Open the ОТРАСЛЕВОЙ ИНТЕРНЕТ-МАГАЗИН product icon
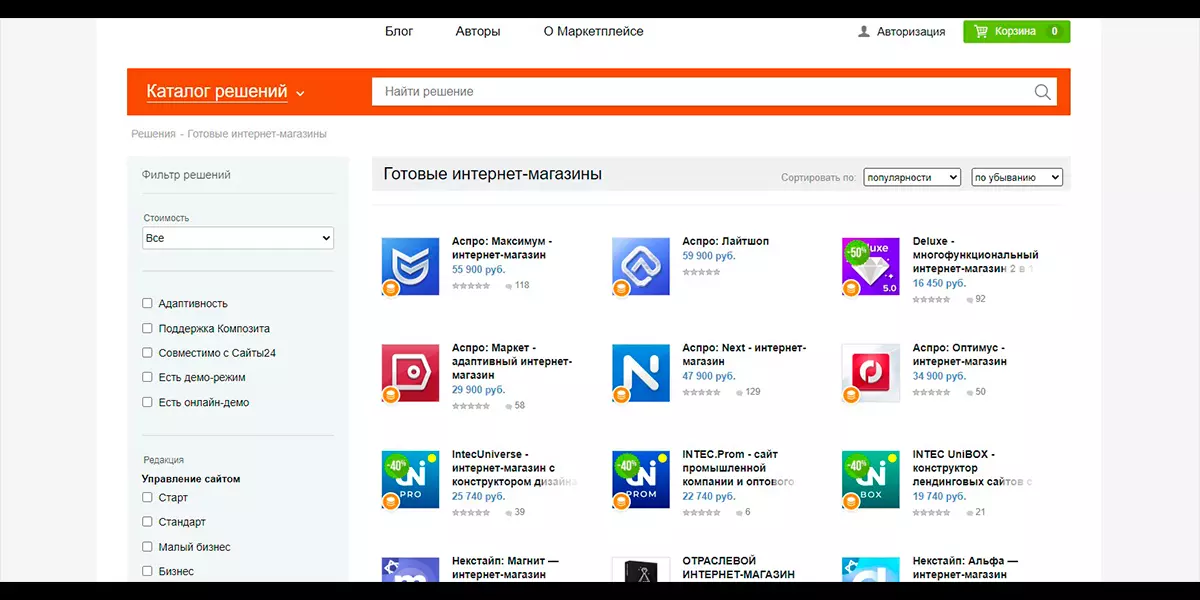This screenshot has height=600, width=1200. click(x=641, y=570)
